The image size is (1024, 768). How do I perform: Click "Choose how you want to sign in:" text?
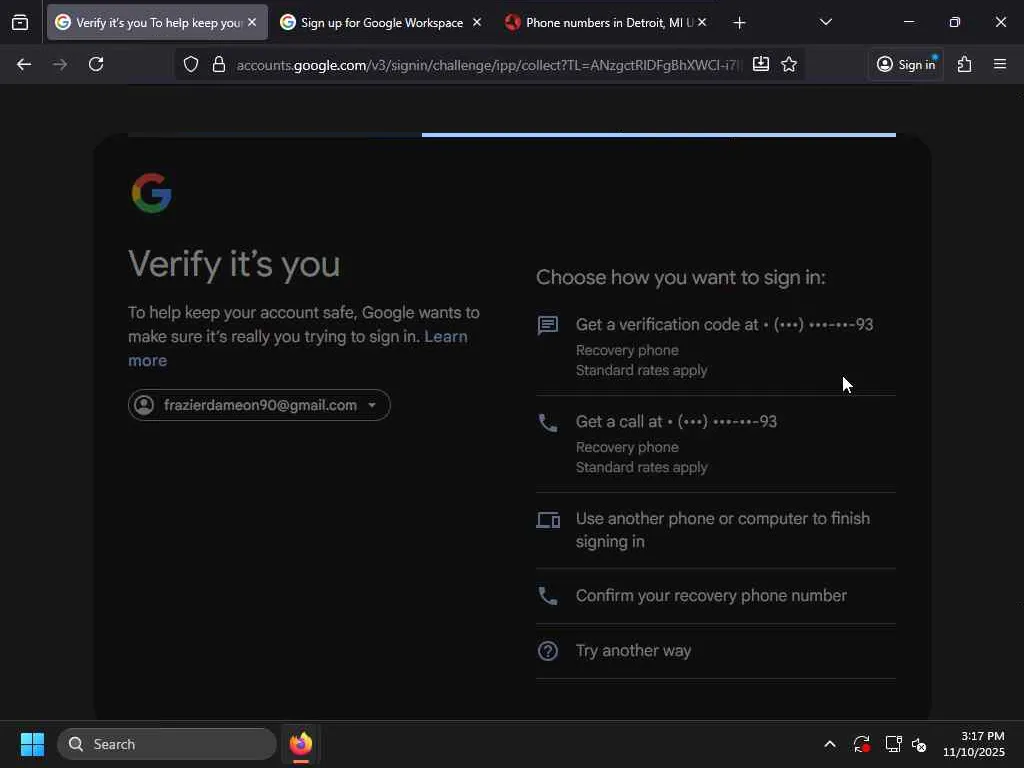[681, 278]
